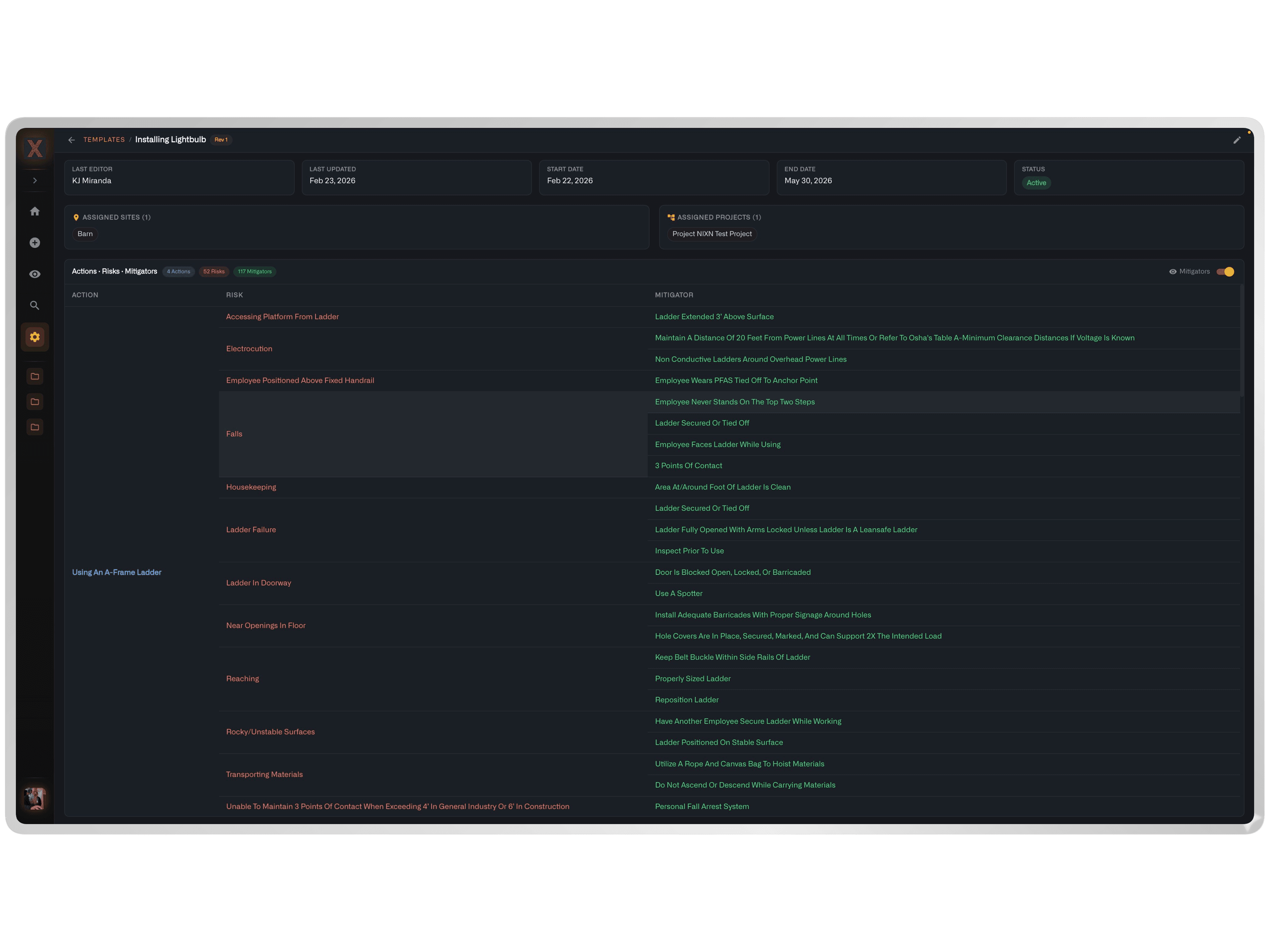Open the eye view icon in sidebar
Viewport: 1270px width, 952px height.
pos(35,274)
